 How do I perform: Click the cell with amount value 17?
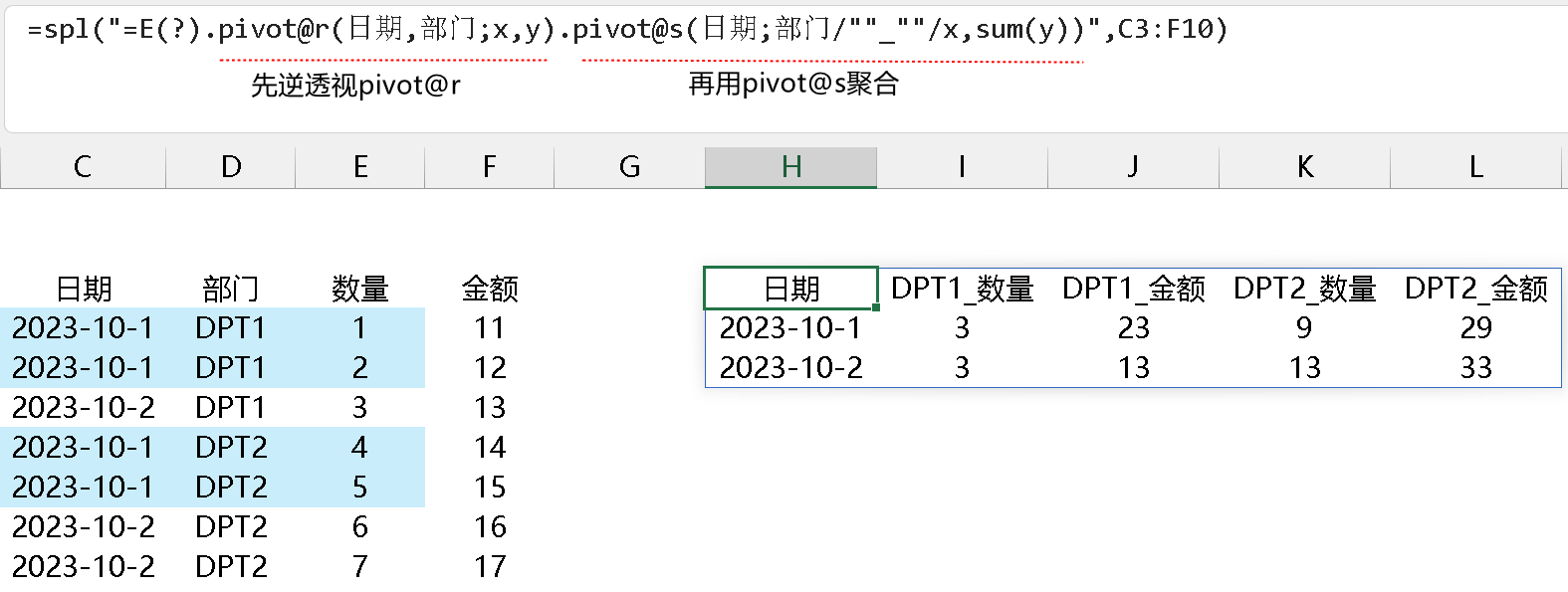[489, 566]
